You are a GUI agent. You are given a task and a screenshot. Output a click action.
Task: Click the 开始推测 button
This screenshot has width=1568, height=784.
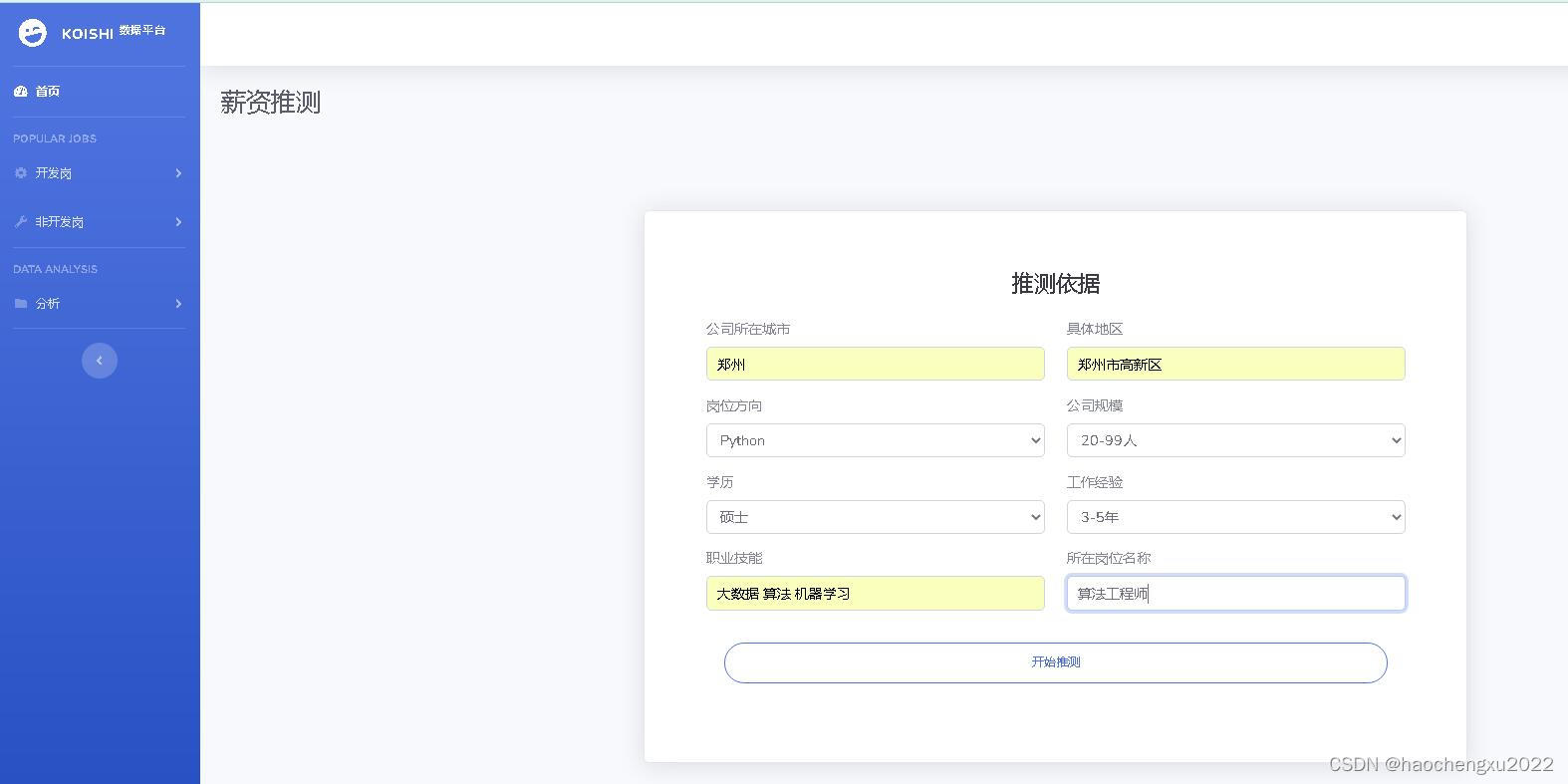click(x=1056, y=662)
